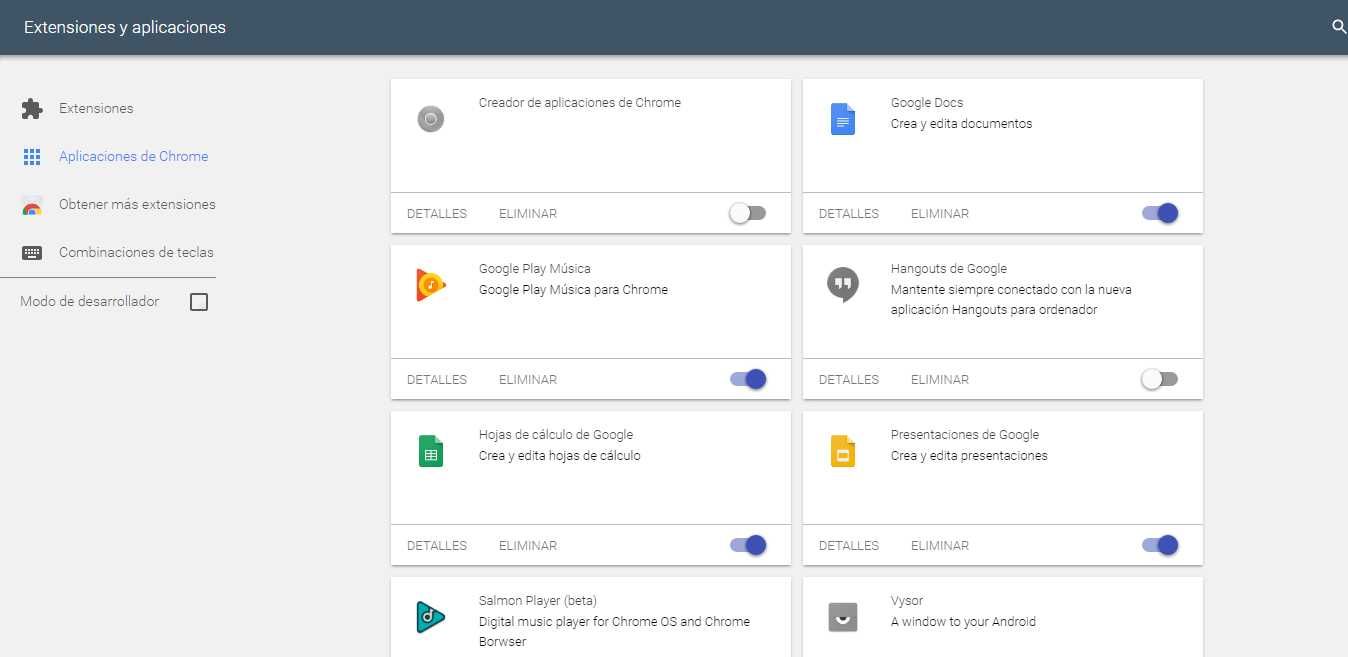
Task: Enable the Hangouts de Google toggle
Action: click(x=1160, y=379)
